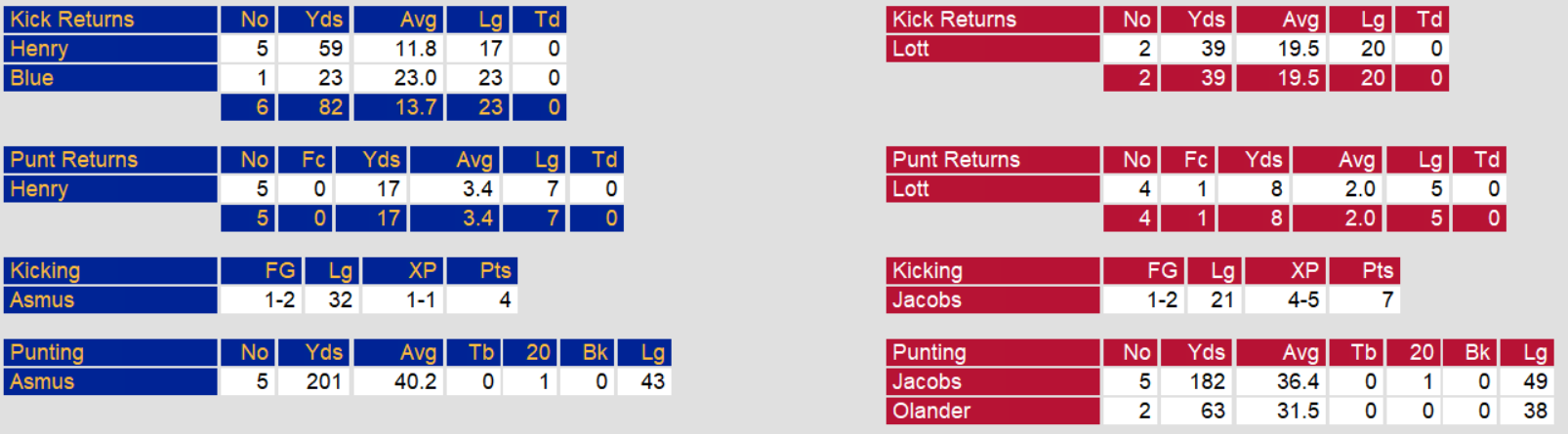1568x434 pixels.
Task: Click Jacobs in the red Kicking table
Action: [927, 300]
